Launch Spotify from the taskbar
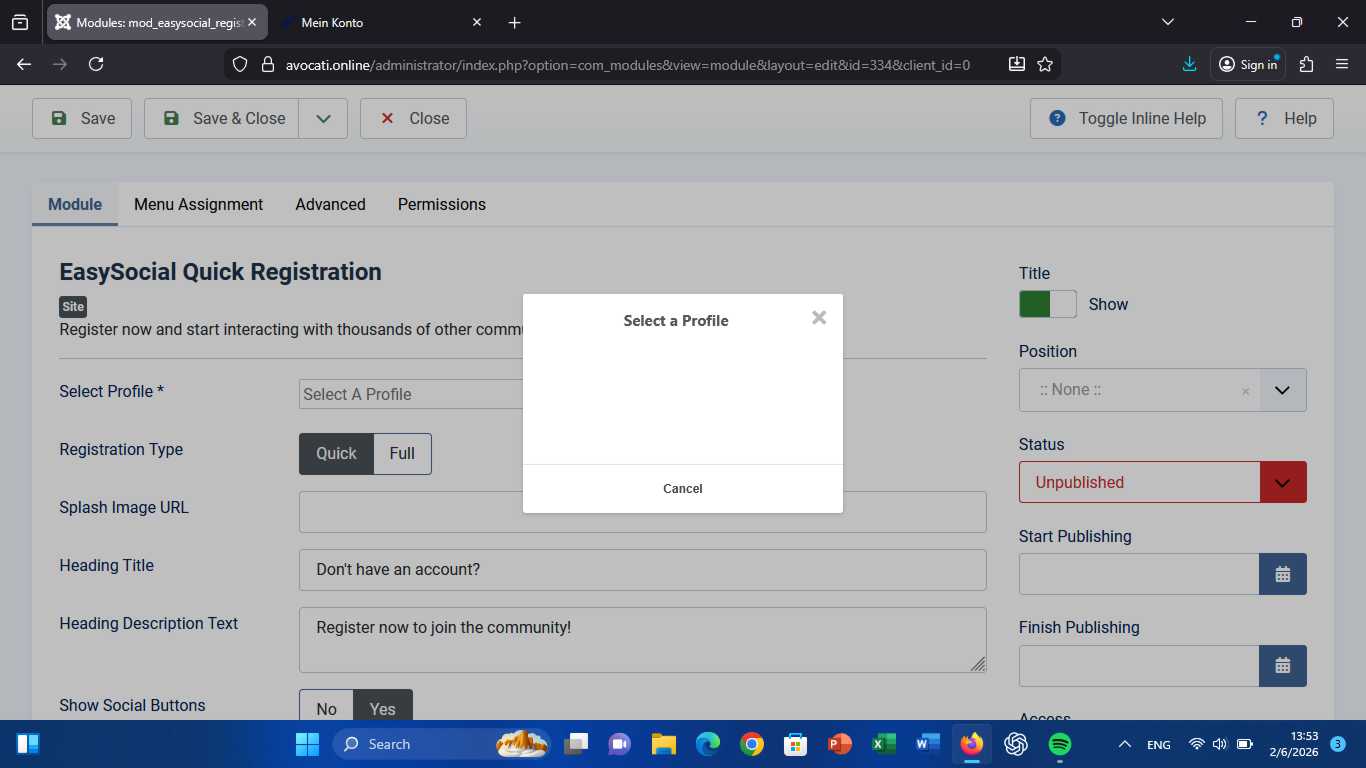 1060,744
